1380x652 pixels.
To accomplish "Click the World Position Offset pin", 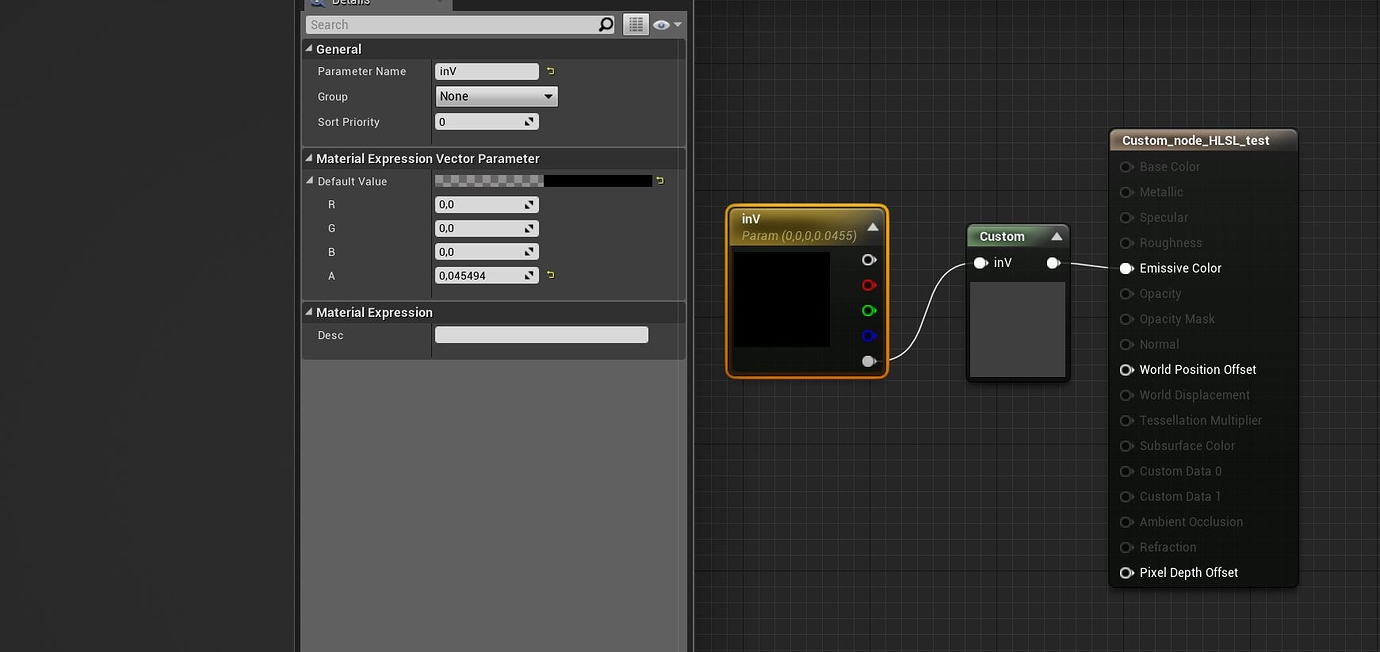I will point(1126,369).
